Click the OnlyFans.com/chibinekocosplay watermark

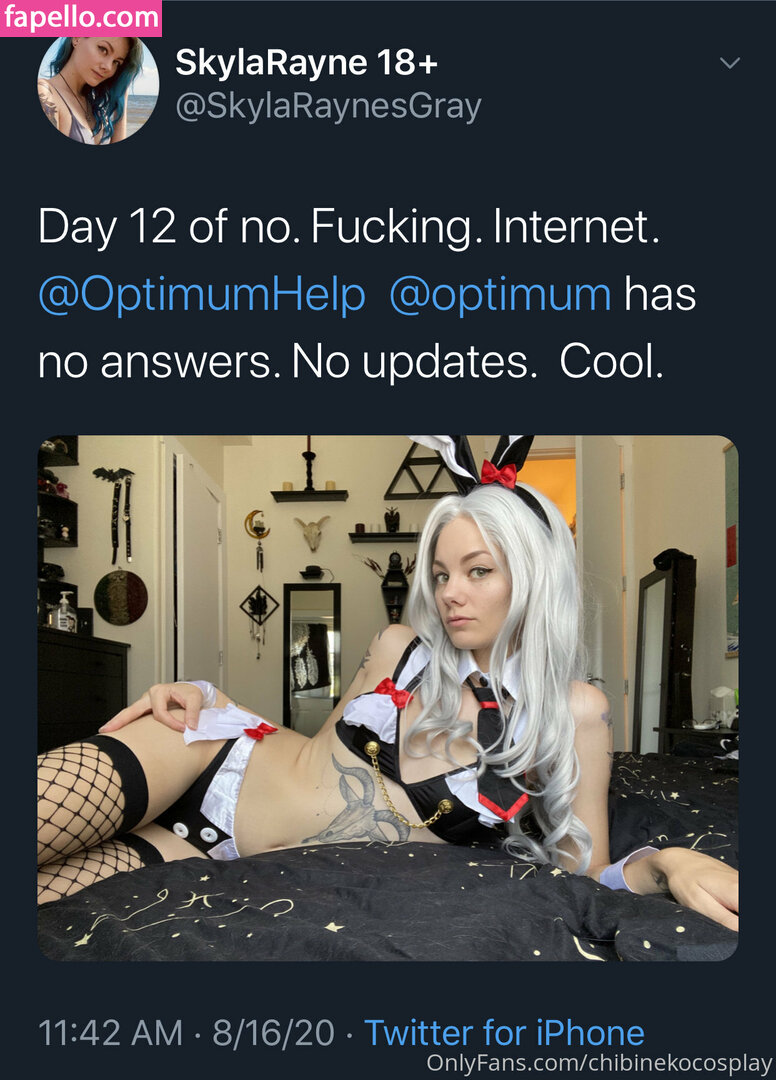[599, 1063]
